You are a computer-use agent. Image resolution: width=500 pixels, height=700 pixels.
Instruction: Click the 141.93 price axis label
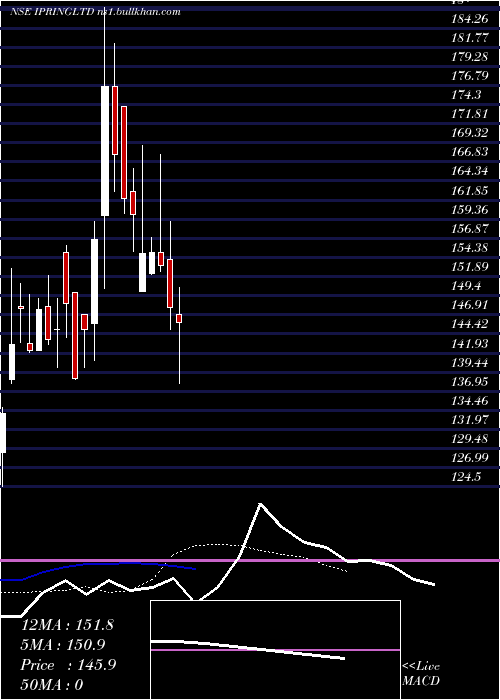[470, 344]
